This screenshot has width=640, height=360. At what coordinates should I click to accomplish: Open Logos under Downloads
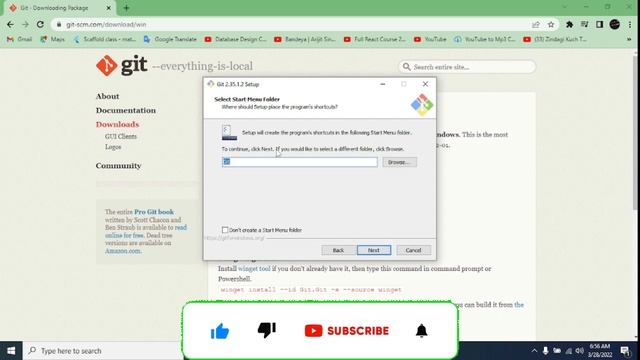click(x=113, y=147)
